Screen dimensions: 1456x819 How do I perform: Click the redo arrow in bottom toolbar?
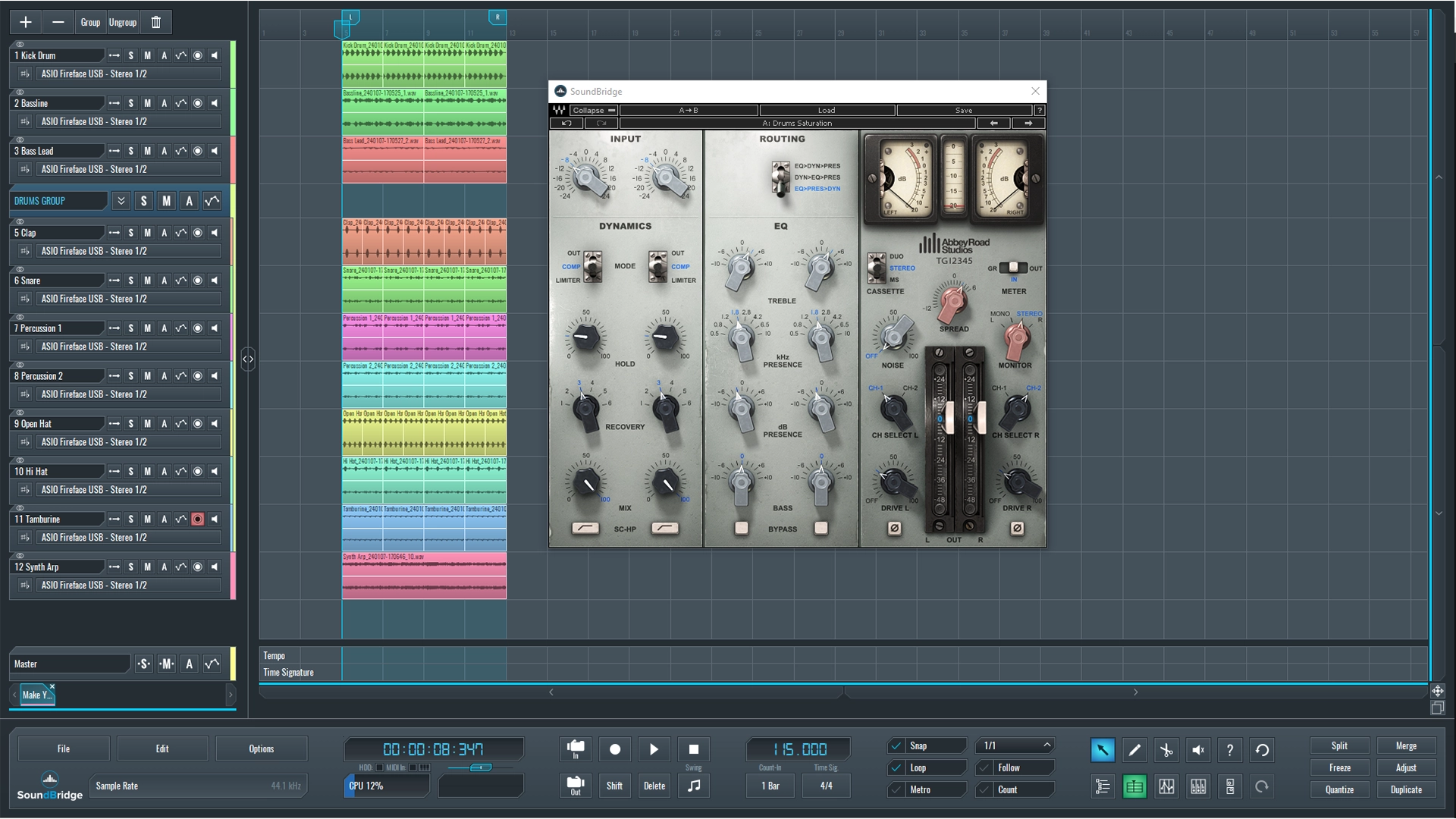(x=1262, y=786)
